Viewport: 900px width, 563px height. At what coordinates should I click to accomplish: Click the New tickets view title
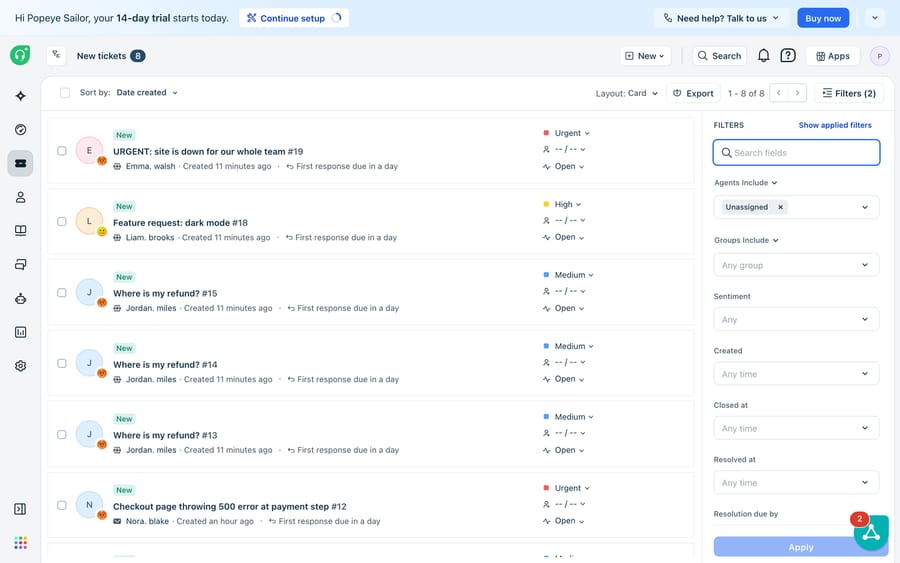pyautogui.click(x=102, y=56)
